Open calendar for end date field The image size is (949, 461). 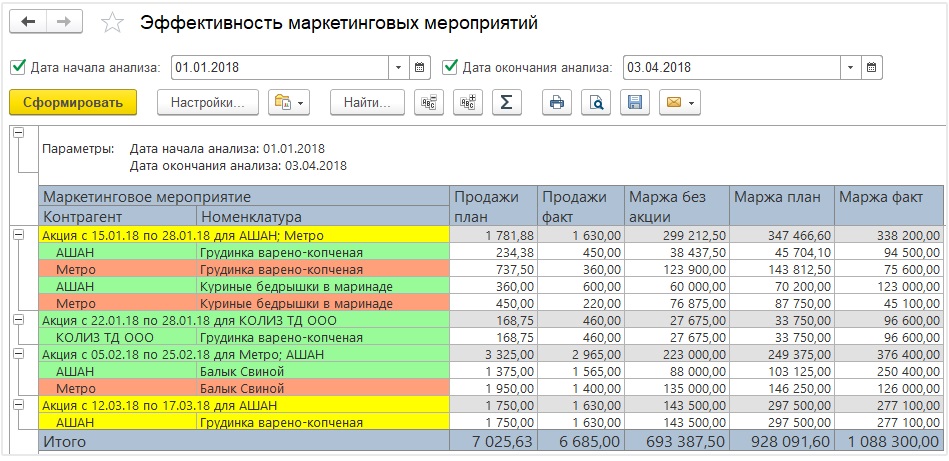[872, 68]
